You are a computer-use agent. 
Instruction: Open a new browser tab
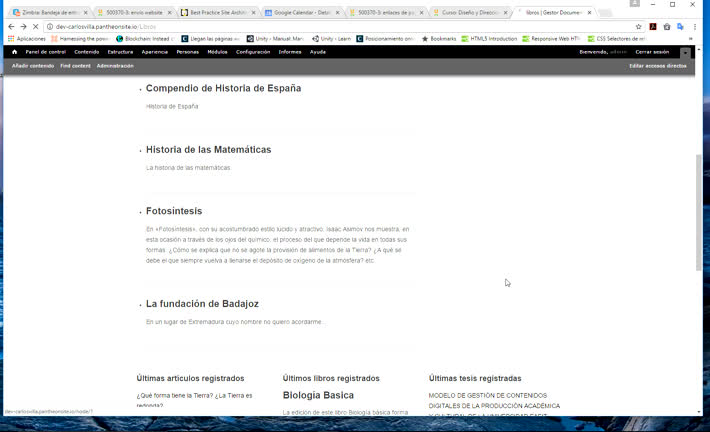tap(605, 13)
